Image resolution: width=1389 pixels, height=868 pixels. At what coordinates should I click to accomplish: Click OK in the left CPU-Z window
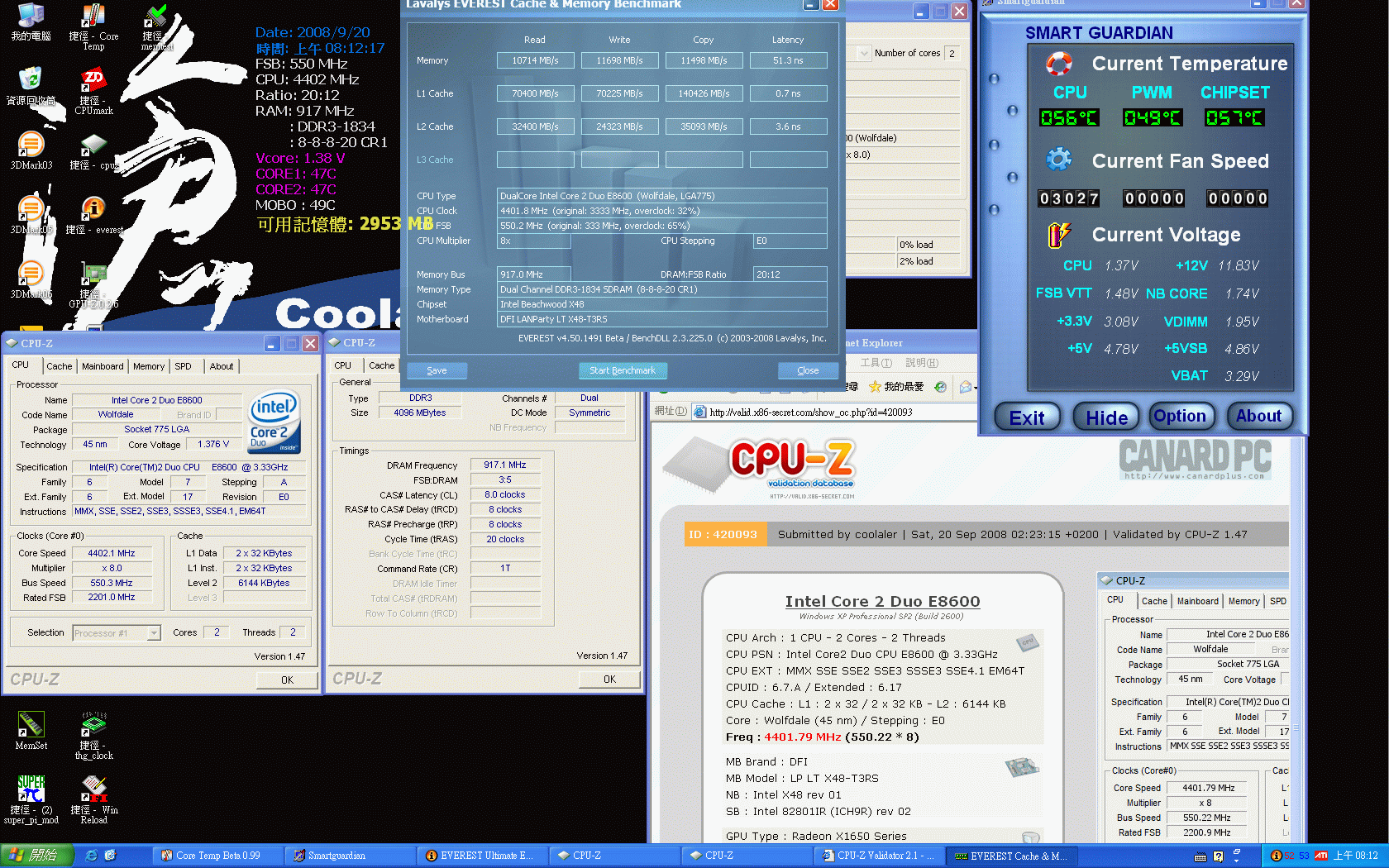(x=287, y=680)
